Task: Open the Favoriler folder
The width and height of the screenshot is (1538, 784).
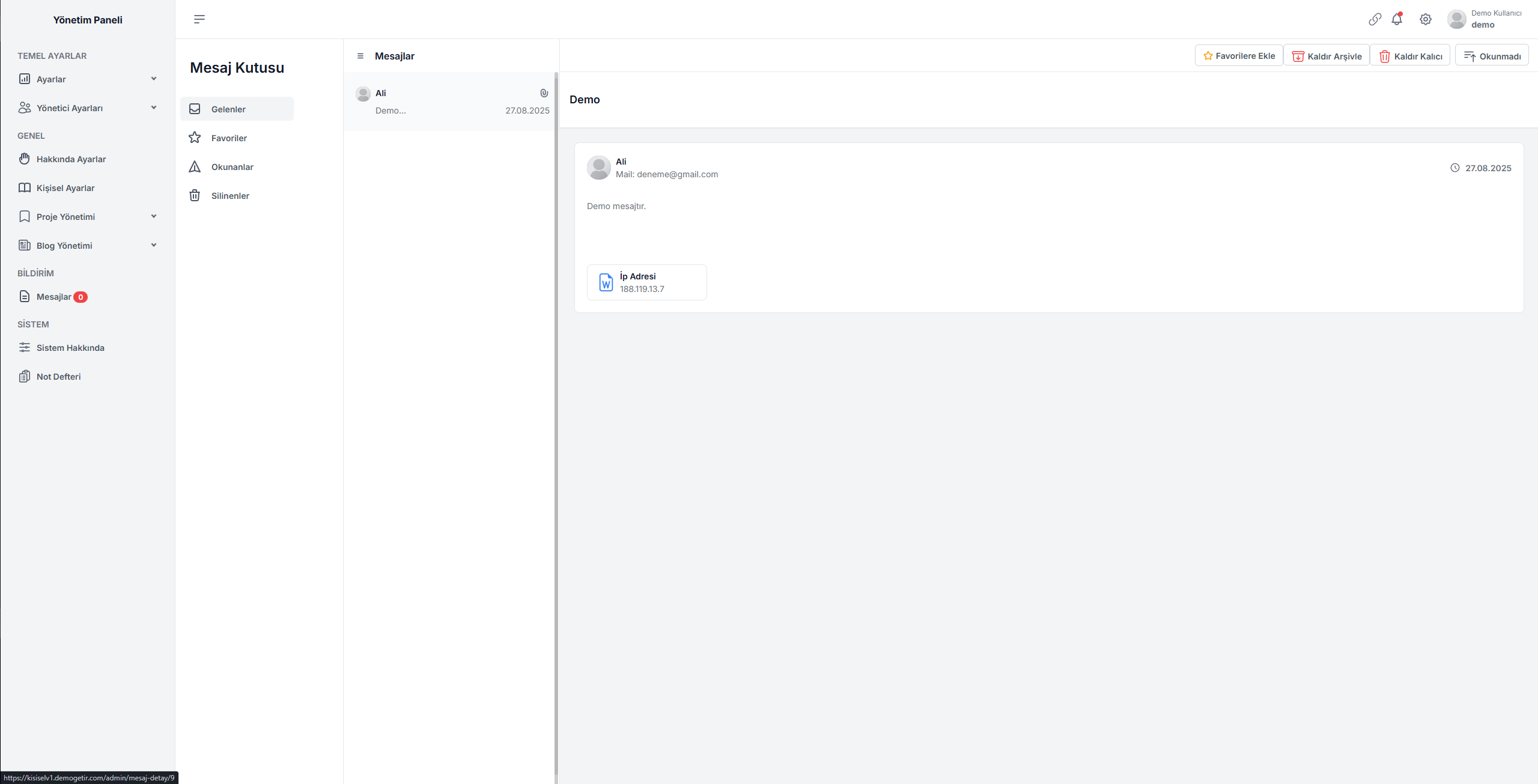Action: pyautogui.click(x=229, y=138)
